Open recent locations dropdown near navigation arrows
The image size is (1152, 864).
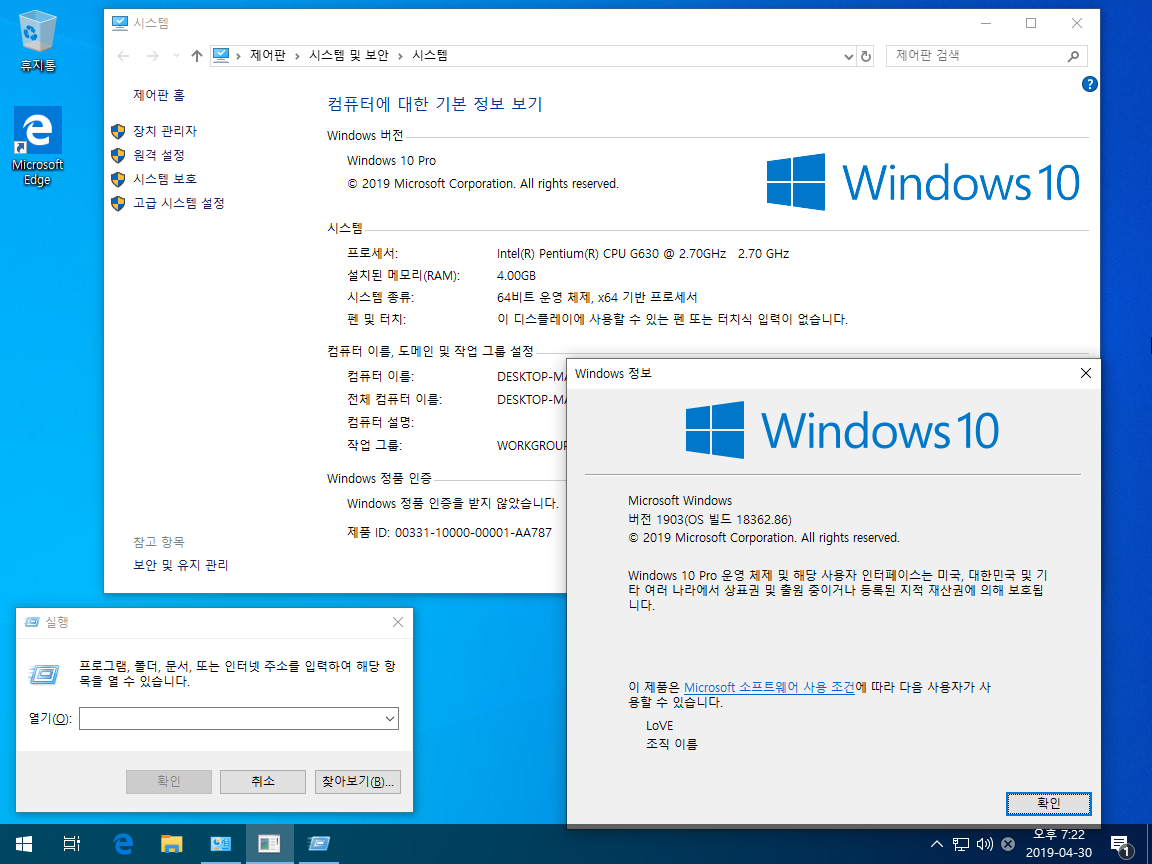(176, 56)
